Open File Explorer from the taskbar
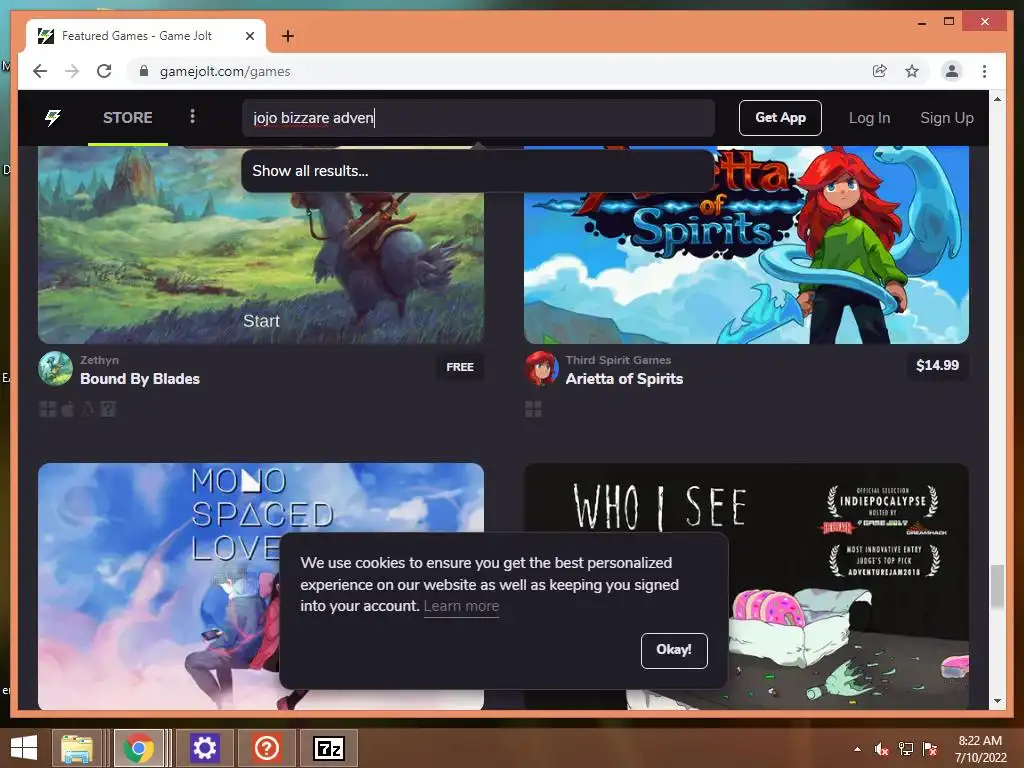The height and width of the screenshot is (768, 1024). coord(77,748)
